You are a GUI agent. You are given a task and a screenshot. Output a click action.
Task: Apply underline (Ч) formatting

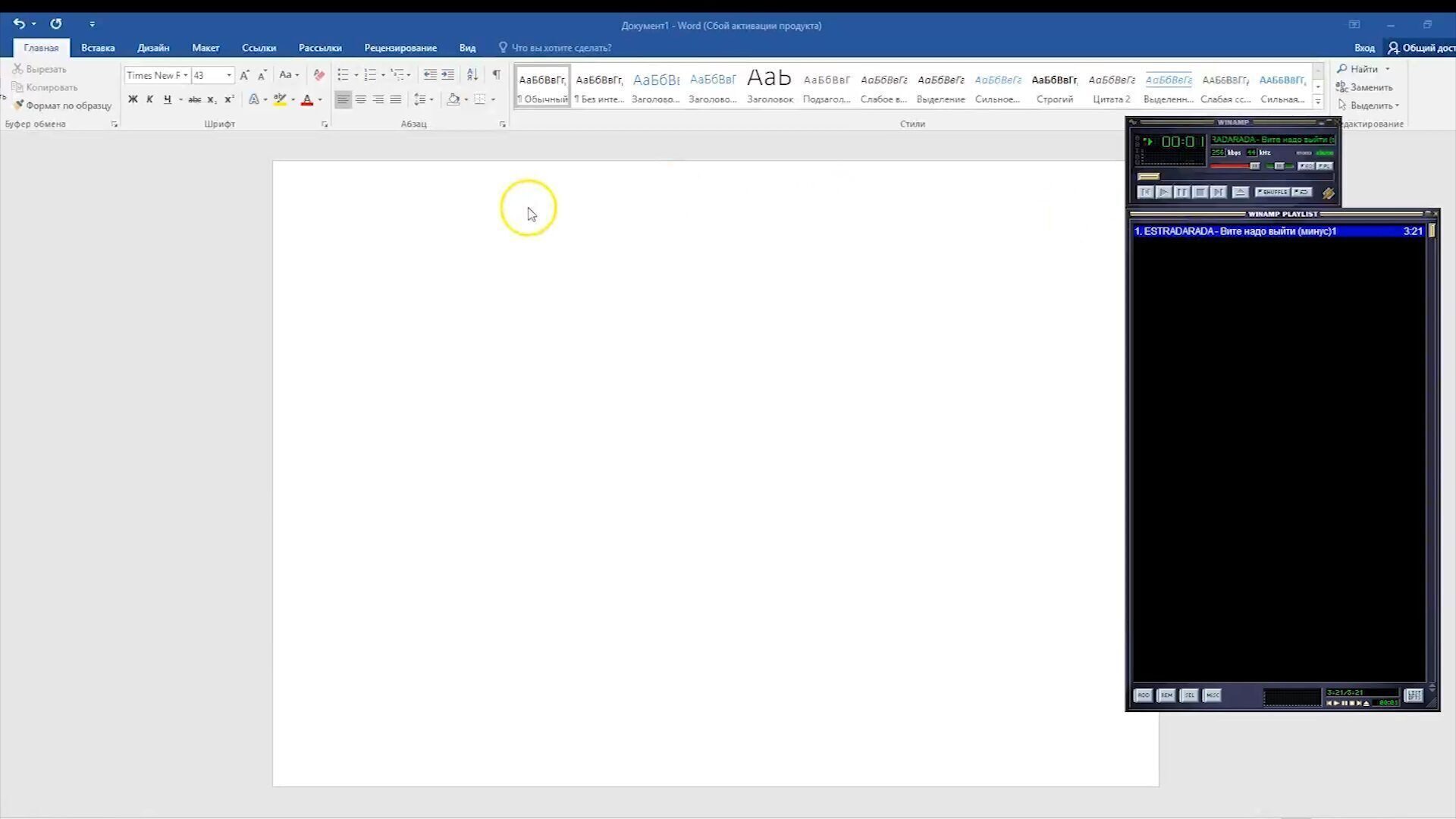167,99
